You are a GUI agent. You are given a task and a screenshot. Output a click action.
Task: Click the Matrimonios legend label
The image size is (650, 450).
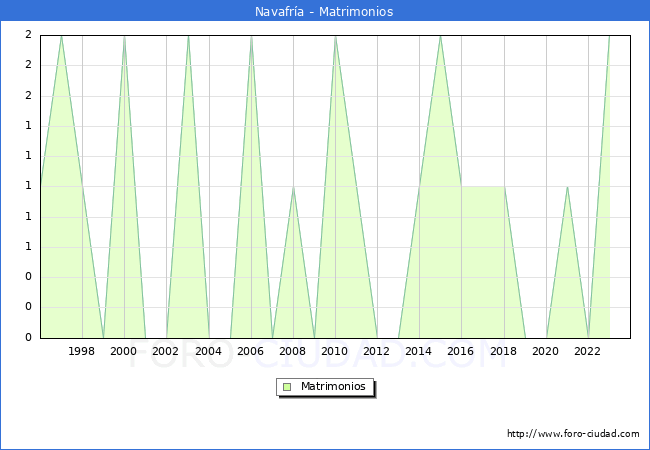(x=333, y=386)
